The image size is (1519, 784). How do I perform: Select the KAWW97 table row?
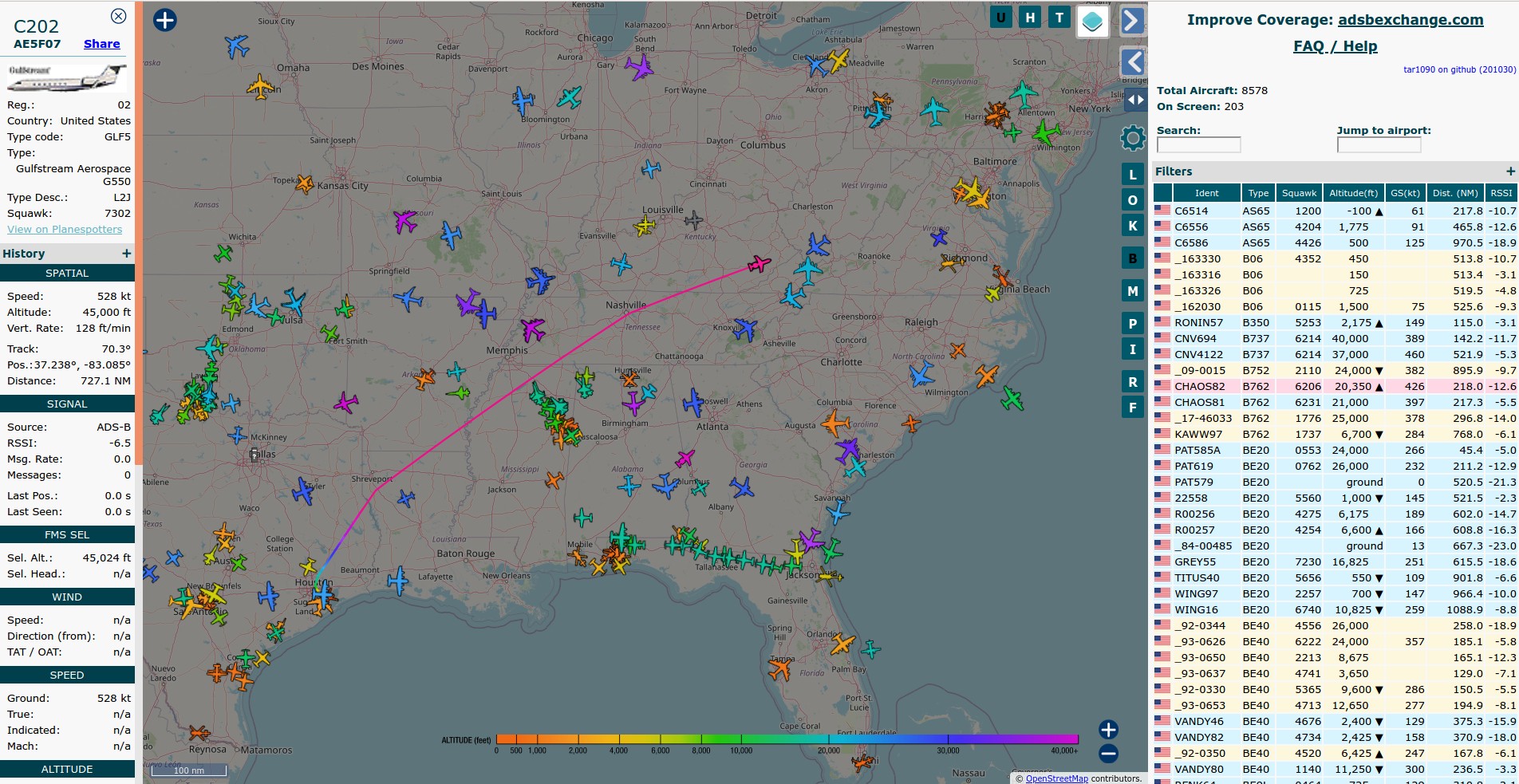(x=1336, y=434)
